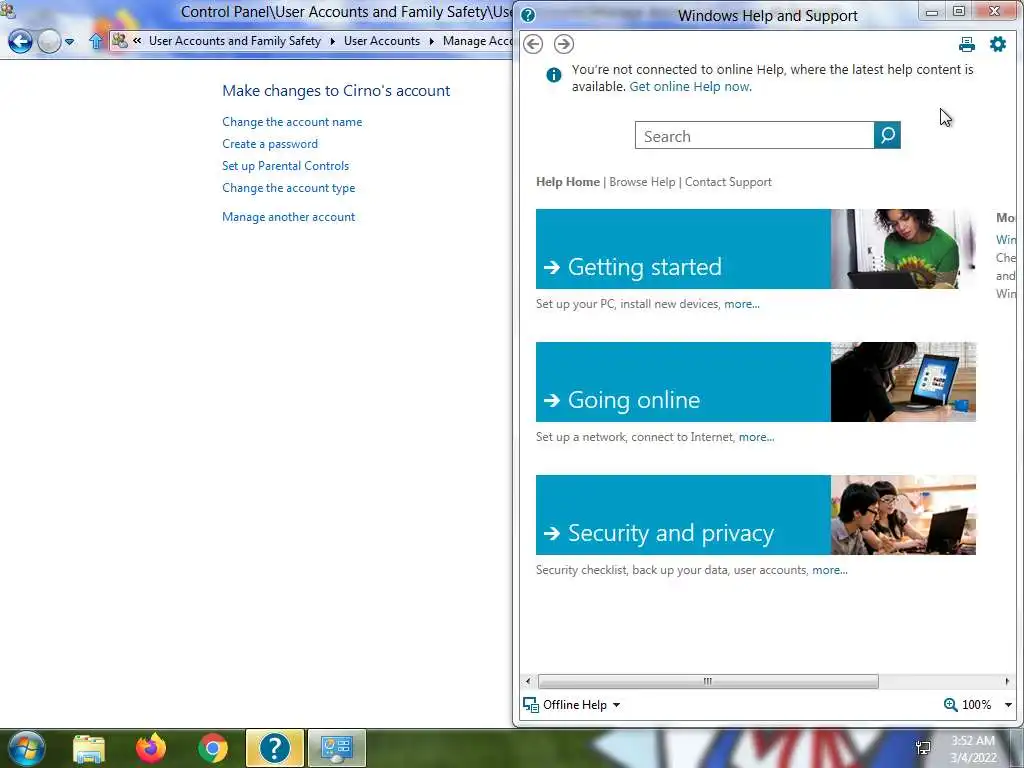
Task: Open the zoom level dropdown arrow
Action: pos(1008,705)
